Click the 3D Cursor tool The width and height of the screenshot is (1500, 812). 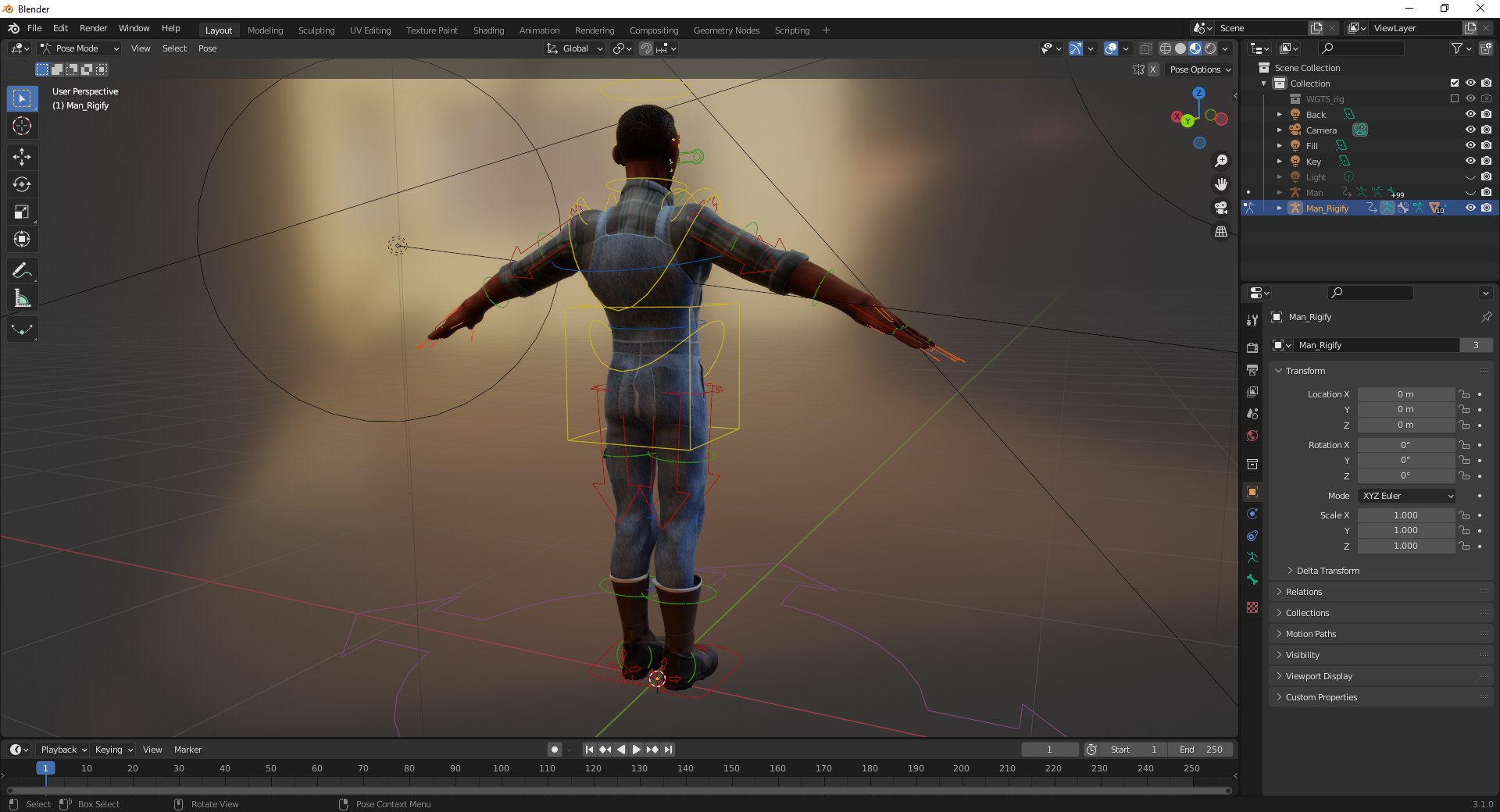[x=22, y=126]
